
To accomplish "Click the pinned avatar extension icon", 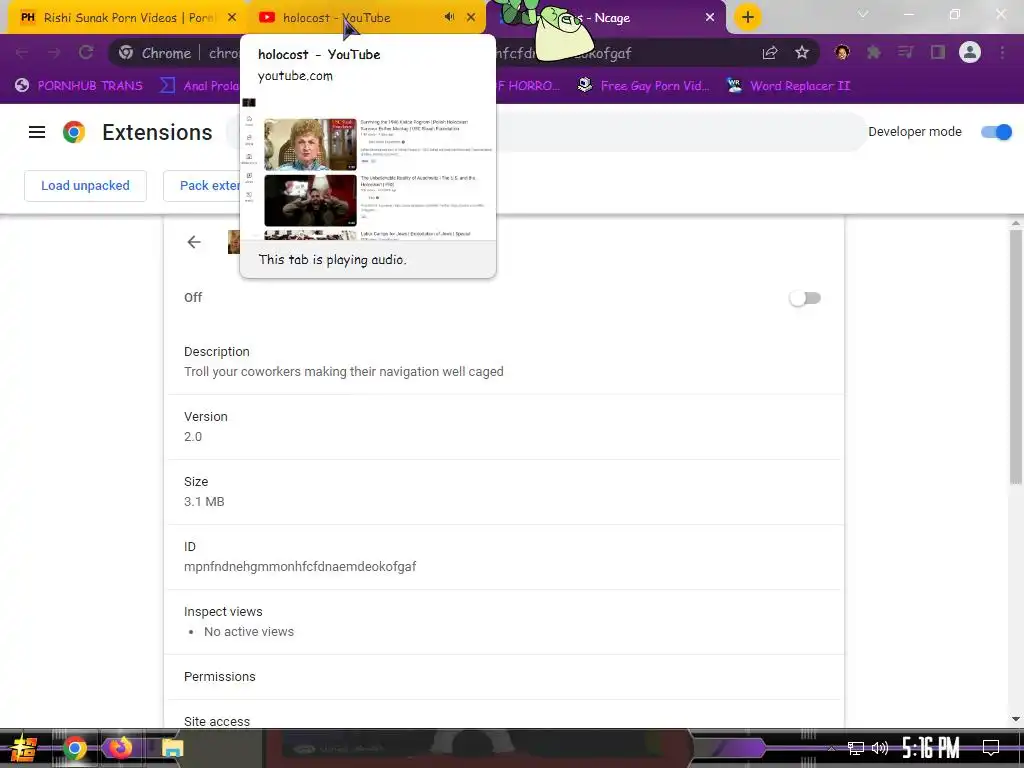I will (x=842, y=53).
